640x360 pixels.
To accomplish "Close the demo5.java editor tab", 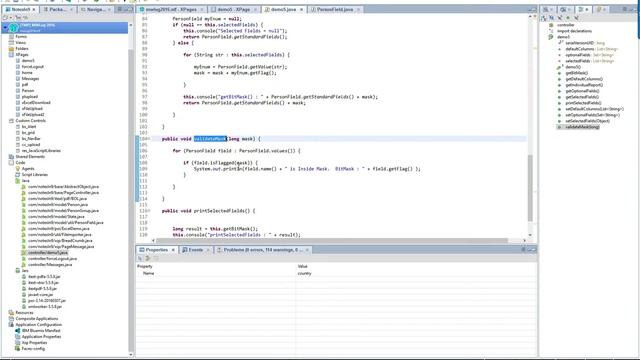I will point(302,9).
